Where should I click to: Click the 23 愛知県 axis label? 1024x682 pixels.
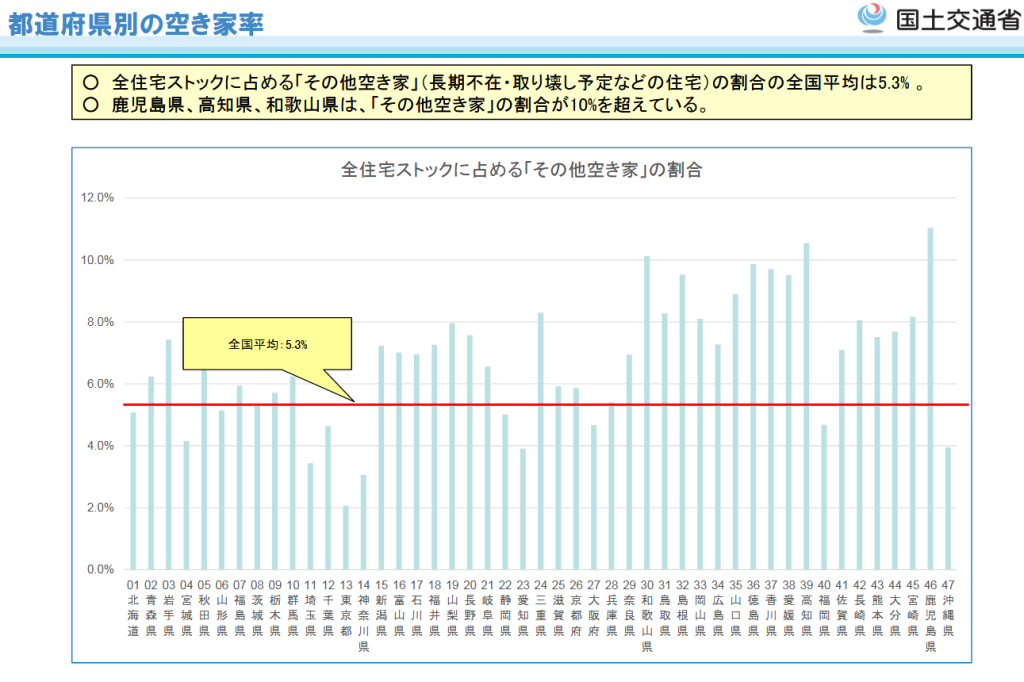point(523,608)
